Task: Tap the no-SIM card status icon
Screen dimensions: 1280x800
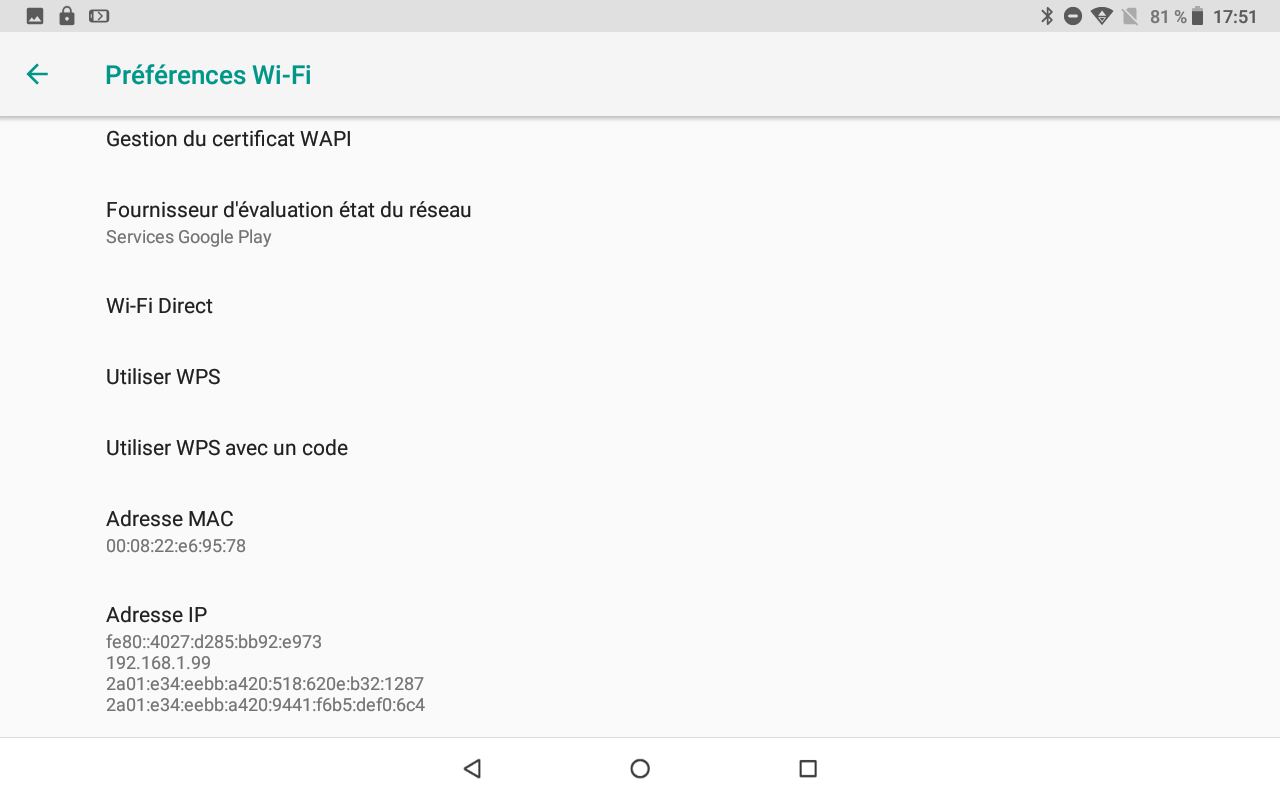Action: [x=1130, y=16]
